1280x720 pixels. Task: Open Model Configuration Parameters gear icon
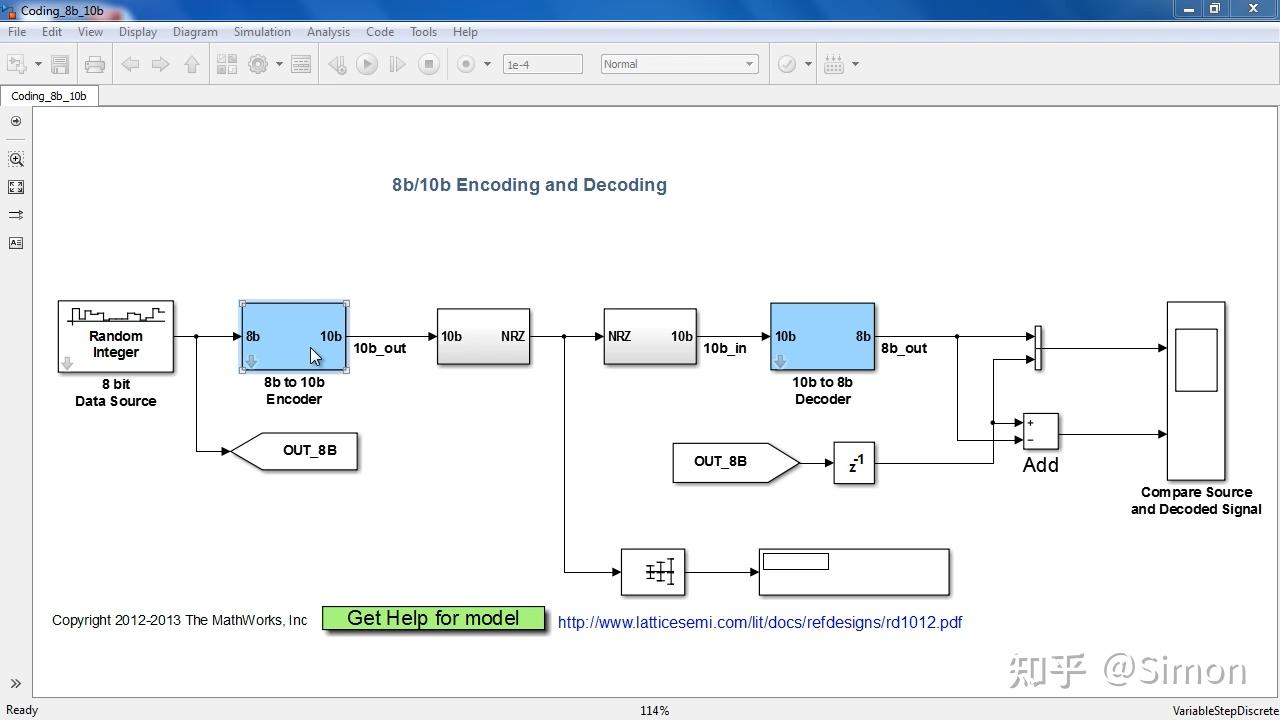[x=257, y=63]
